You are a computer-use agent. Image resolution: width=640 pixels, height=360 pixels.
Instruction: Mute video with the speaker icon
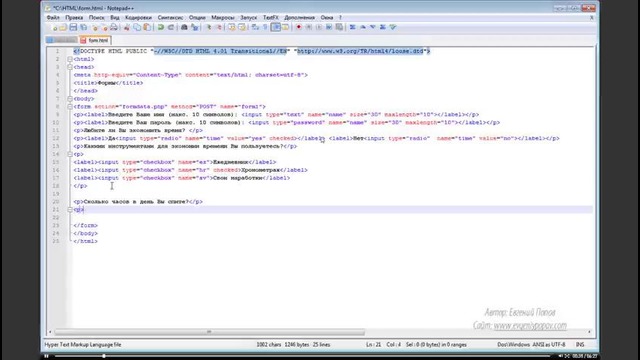[560, 356]
